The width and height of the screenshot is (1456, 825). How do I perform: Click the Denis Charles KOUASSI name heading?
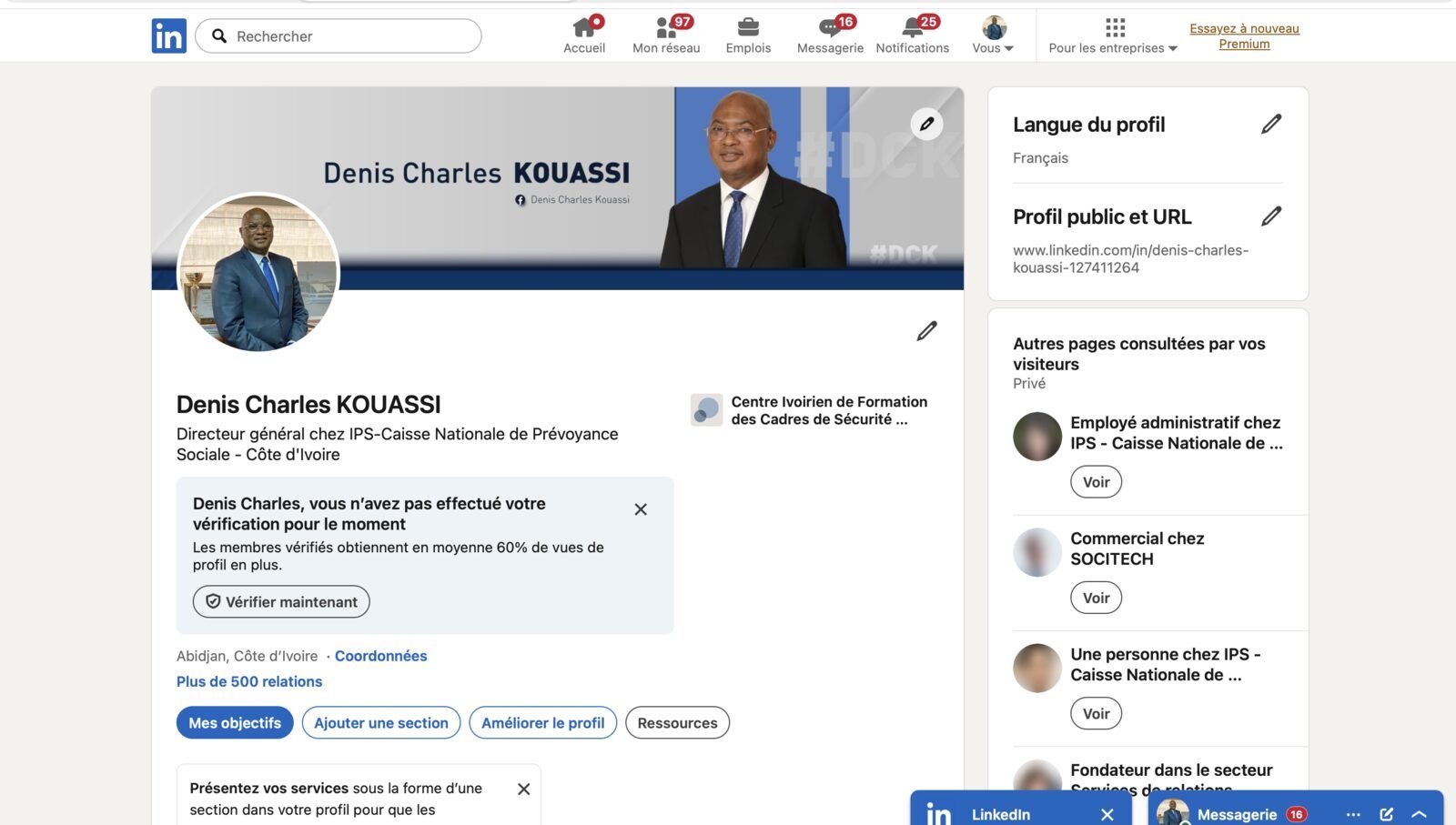click(x=308, y=404)
